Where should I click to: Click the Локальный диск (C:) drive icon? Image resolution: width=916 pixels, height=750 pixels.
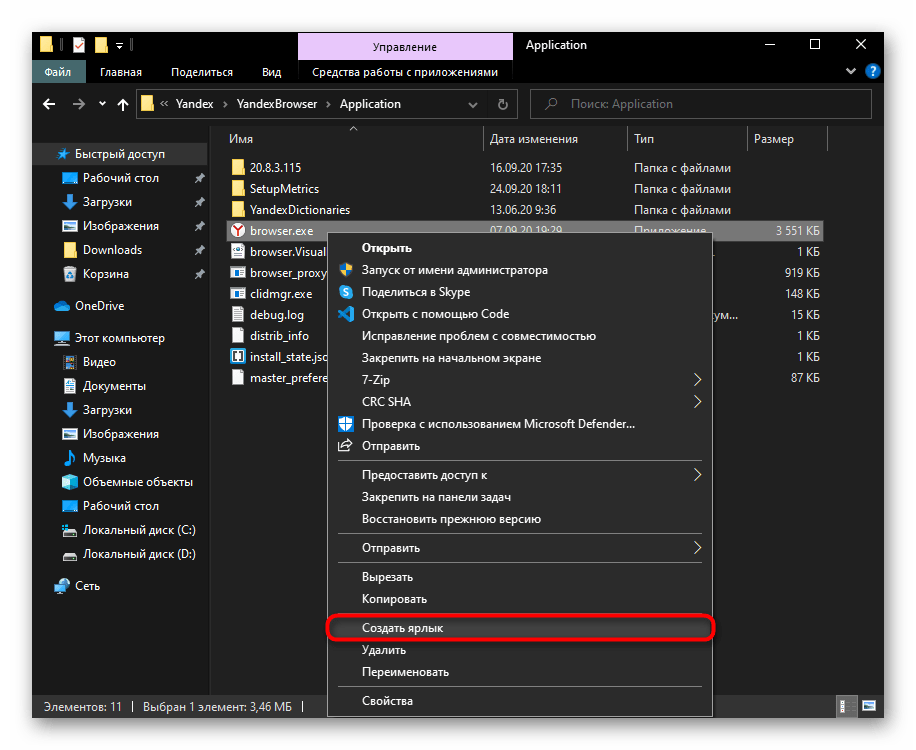[70, 530]
